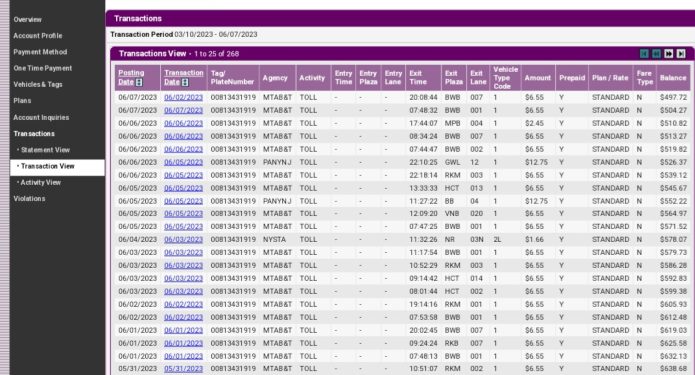Go to the first page of transactions
The width and height of the screenshot is (695, 375).
644,54
